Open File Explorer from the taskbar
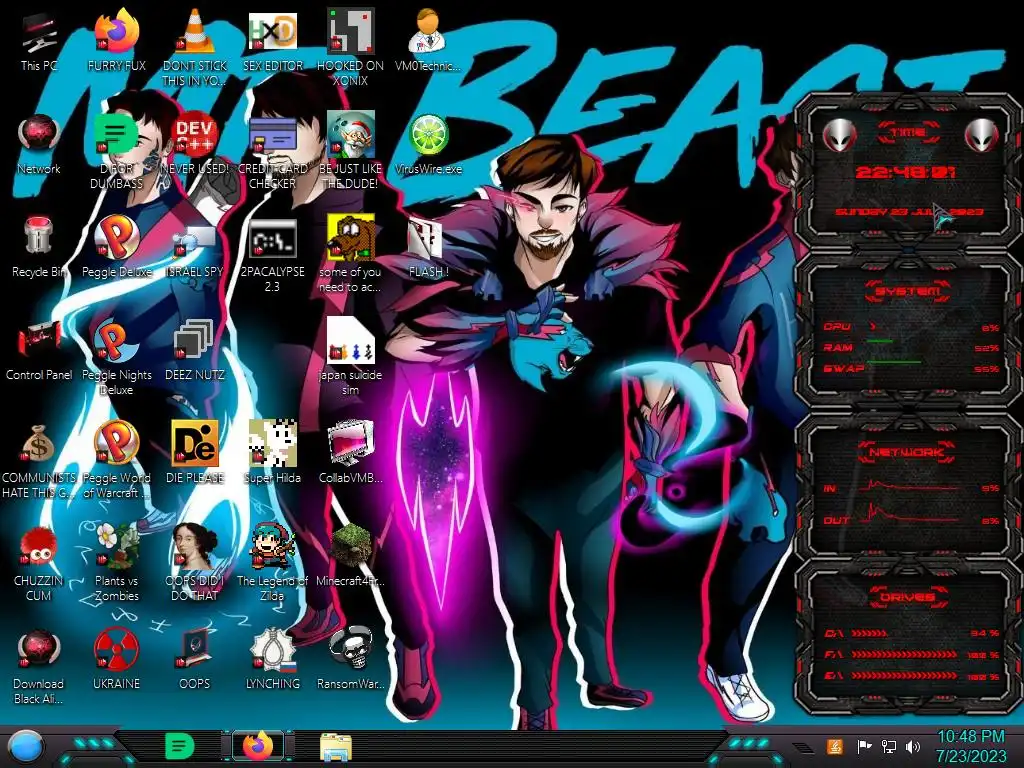 [x=336, y=746]
